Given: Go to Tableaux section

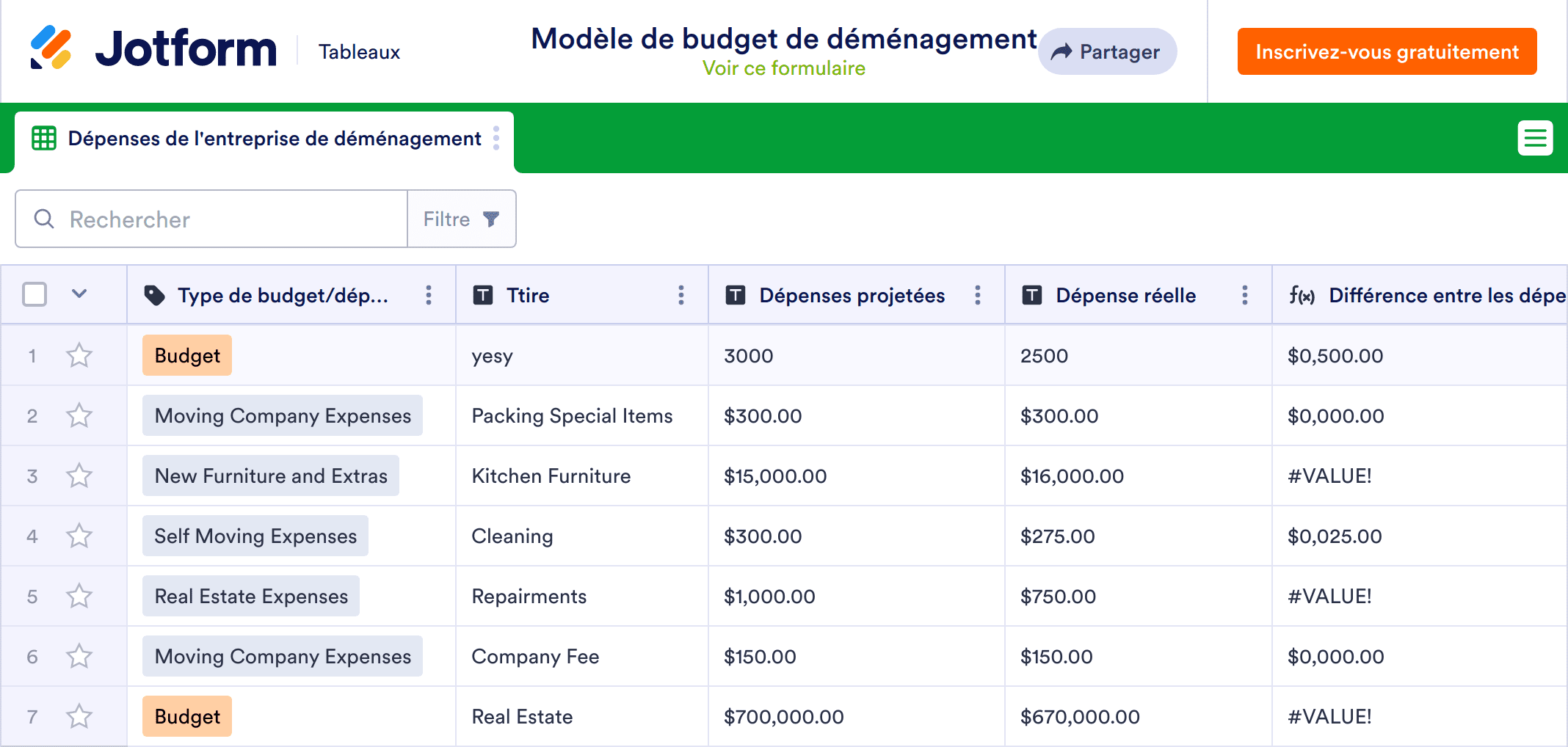Looking at the screenshot, I should 359,52.
